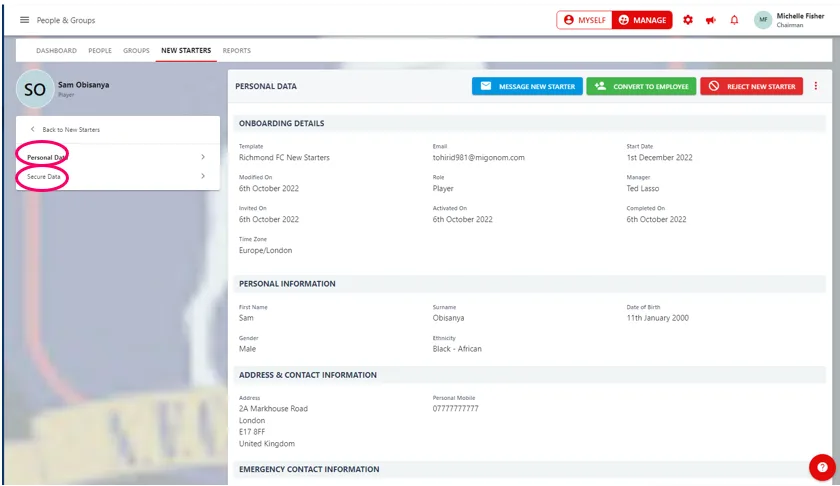Viewport: 840px width, 486px height.
Task: Click Michelle Fisher profile name
Action: pyautogui.click(x=800, y=16)
